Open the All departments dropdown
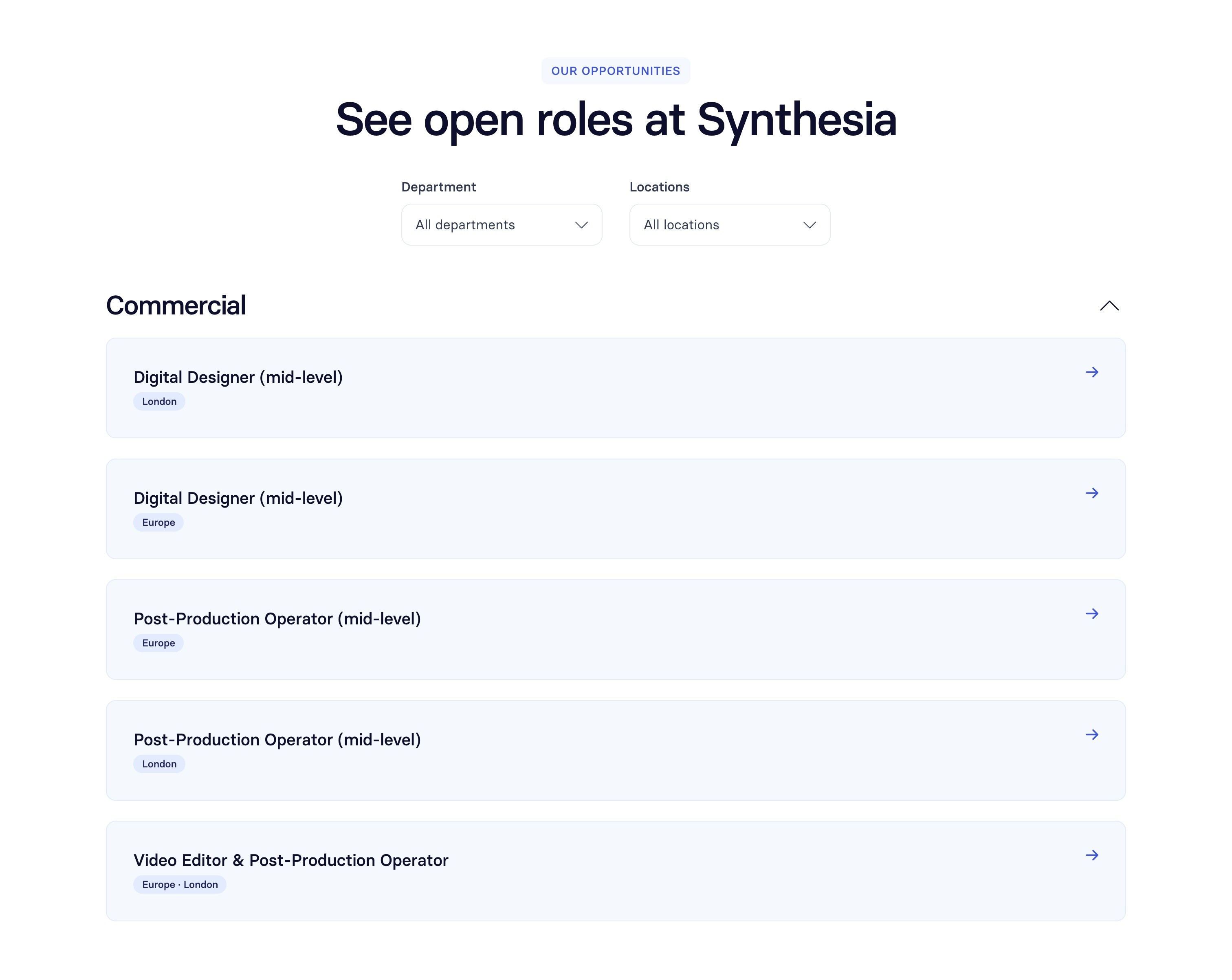The height and width of the screenshot is (980, 1232). pos(501,224)
